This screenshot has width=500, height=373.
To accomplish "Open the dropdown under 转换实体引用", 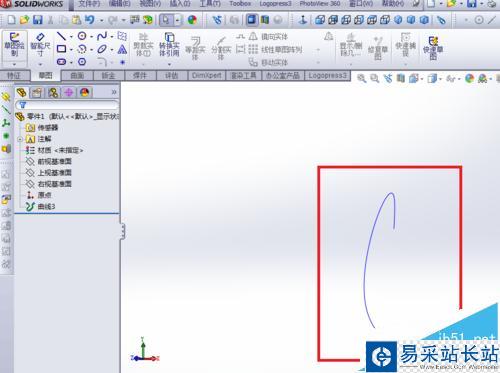I will coord(169,64).
